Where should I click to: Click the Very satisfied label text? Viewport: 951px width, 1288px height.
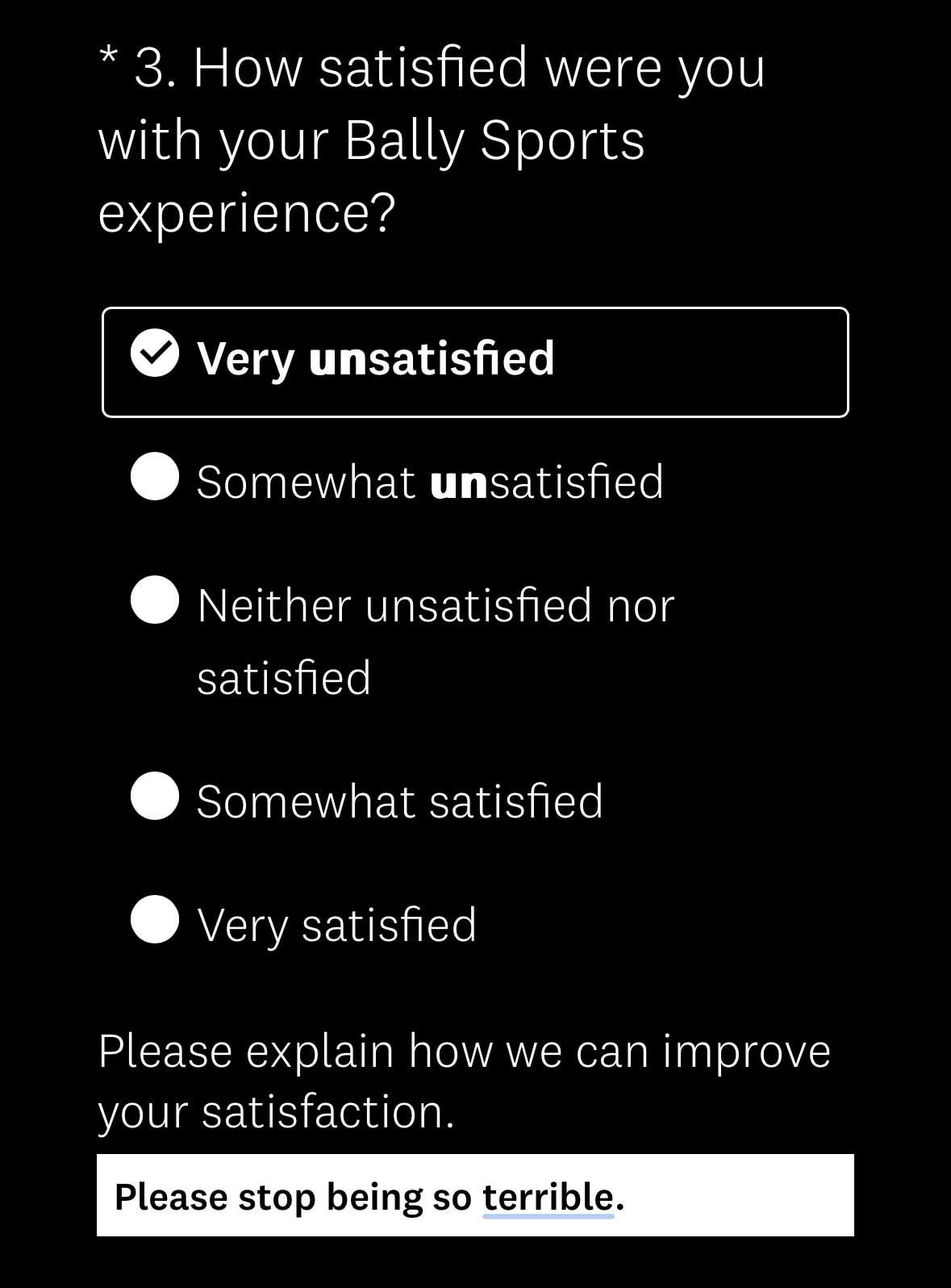pyautogui.click(x=336, y=925)
